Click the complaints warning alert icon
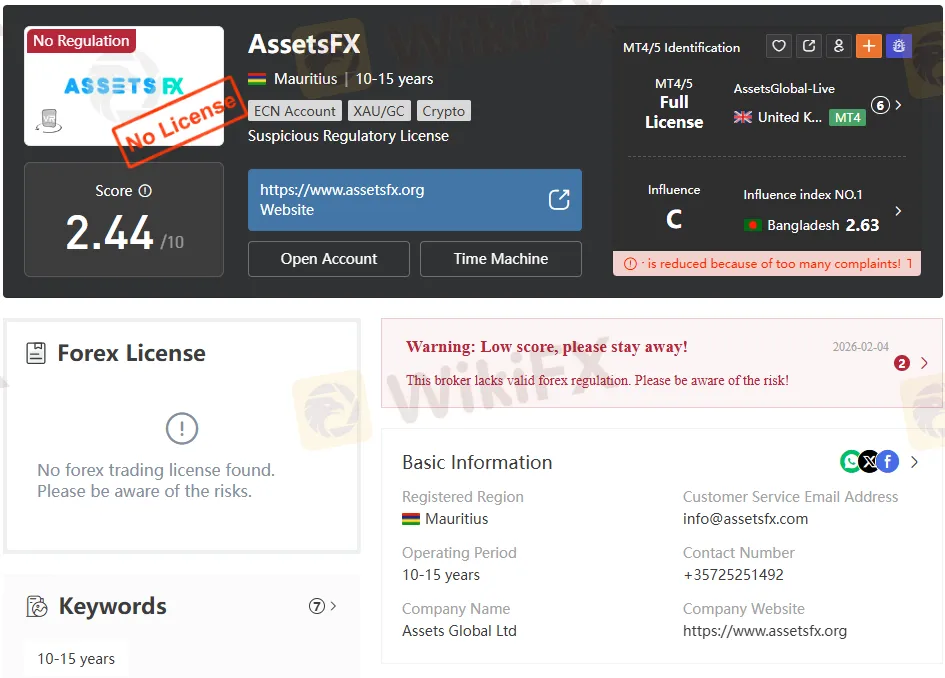945x678 pixels. coord(630,264)
